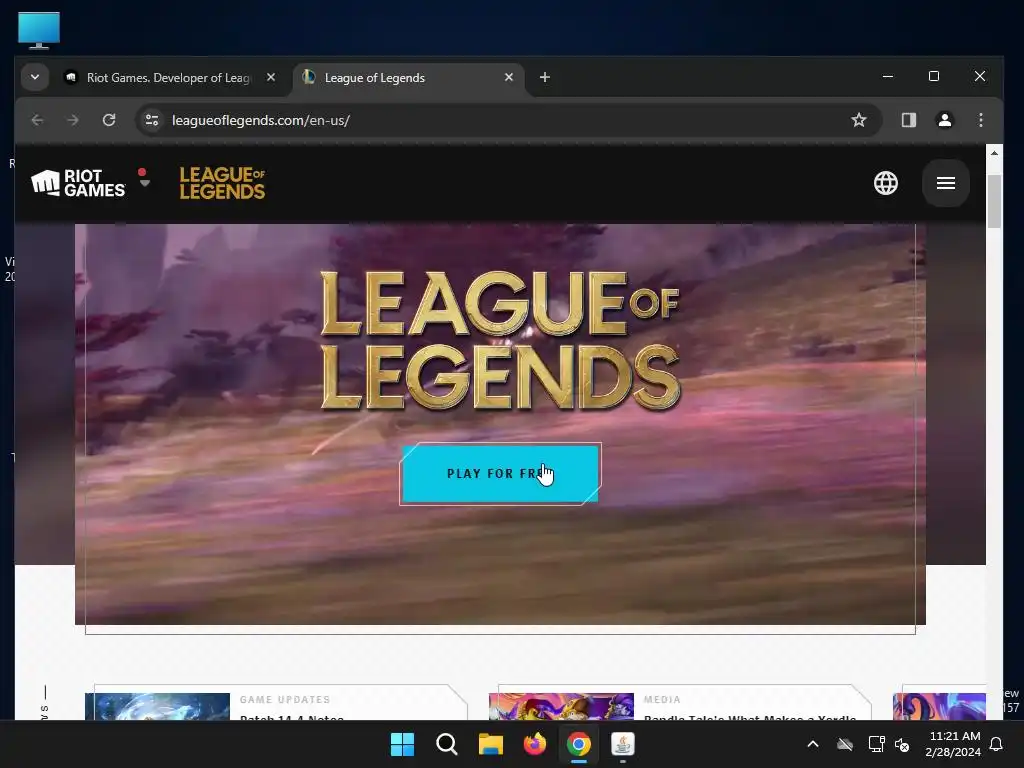The width and height of the screenshot is (1024, 768).
Task: Show hidden system tray icons
Action: click(x=813, y=744)
